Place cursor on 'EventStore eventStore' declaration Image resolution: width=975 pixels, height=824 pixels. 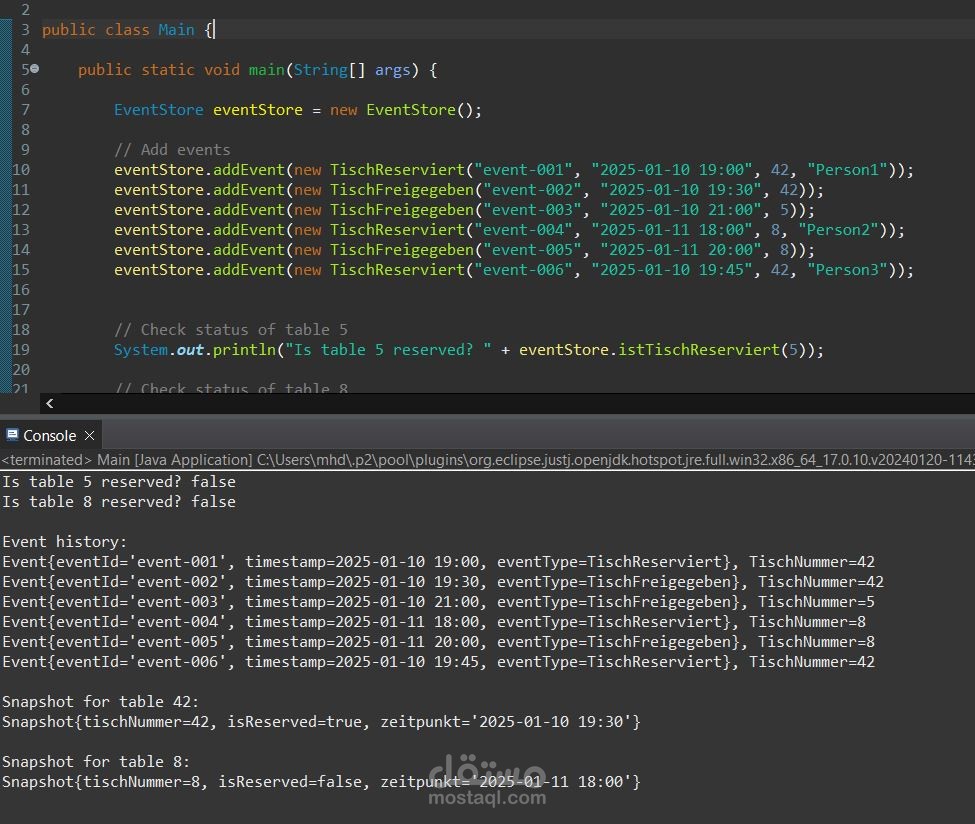tap(208, 110)
